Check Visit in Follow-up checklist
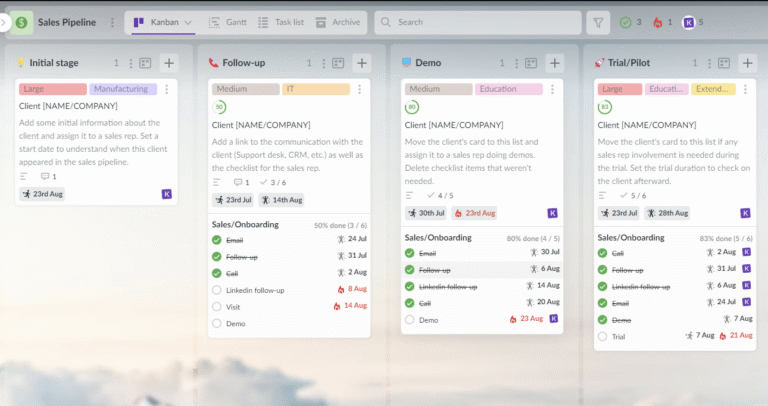Image resolution: width=768 pixels, height=406 pixels. (217, 307)
